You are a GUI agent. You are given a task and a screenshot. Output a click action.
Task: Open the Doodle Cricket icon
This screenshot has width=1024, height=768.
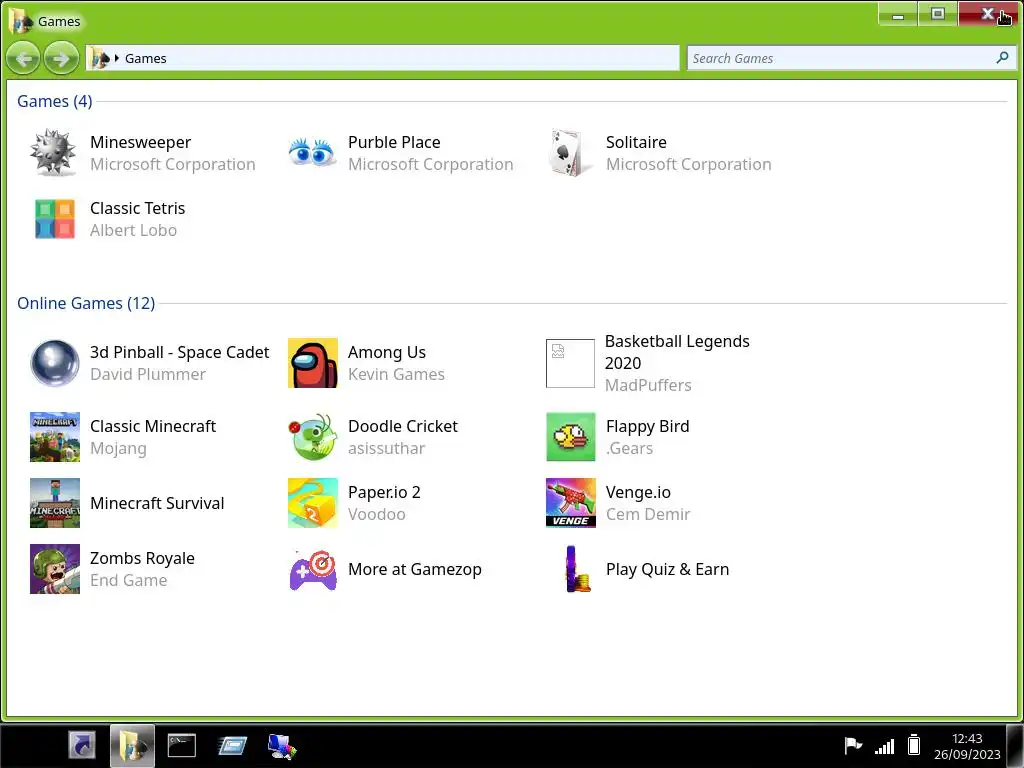(313, 437)
